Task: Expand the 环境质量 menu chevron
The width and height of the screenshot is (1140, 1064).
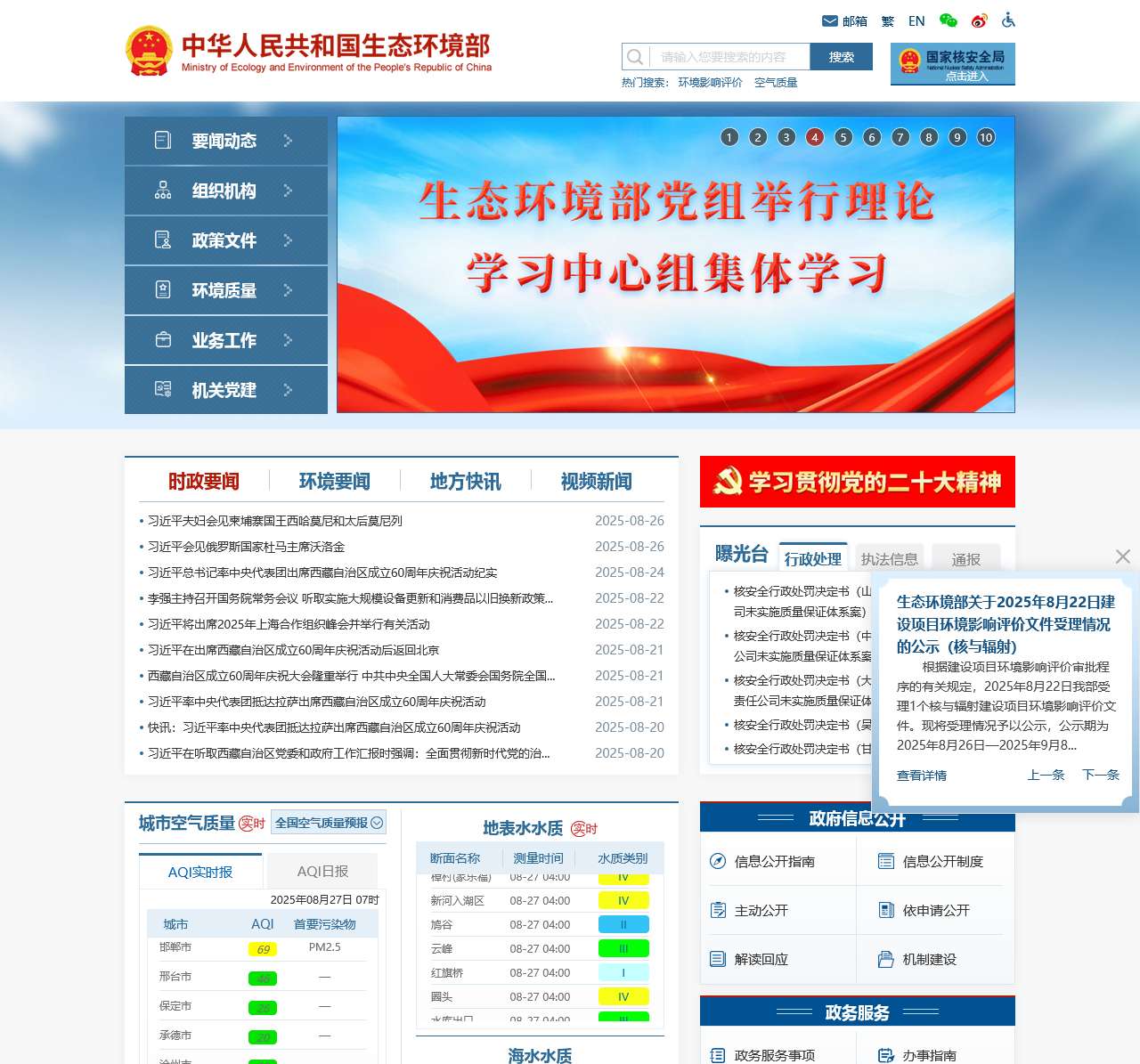Action: (x=288, y=289)
